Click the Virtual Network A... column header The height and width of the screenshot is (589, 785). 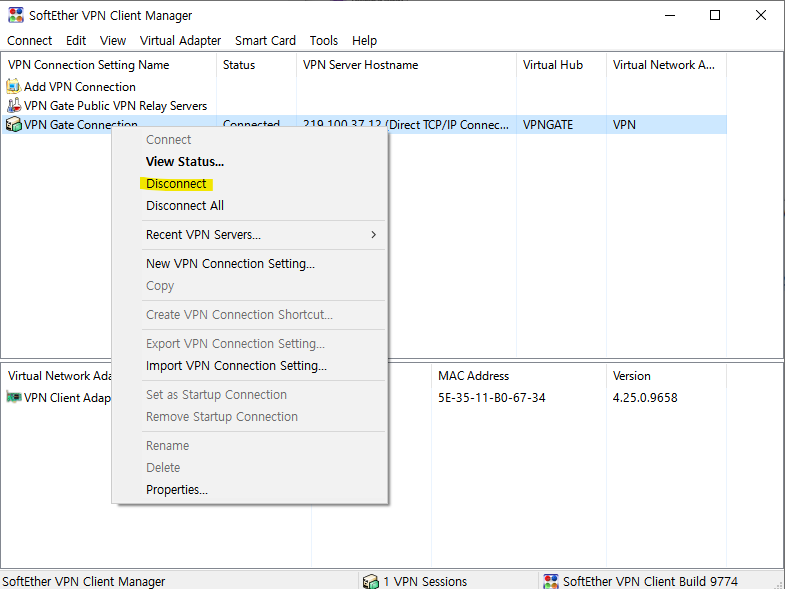tap(666, 65)
